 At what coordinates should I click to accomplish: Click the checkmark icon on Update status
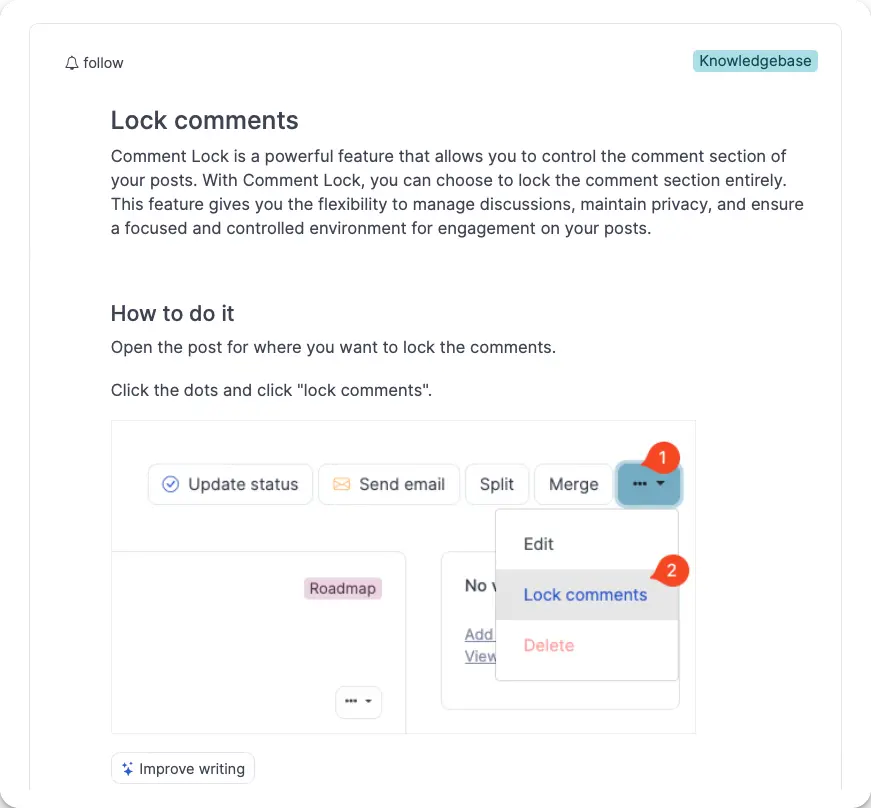click(170, 484)
